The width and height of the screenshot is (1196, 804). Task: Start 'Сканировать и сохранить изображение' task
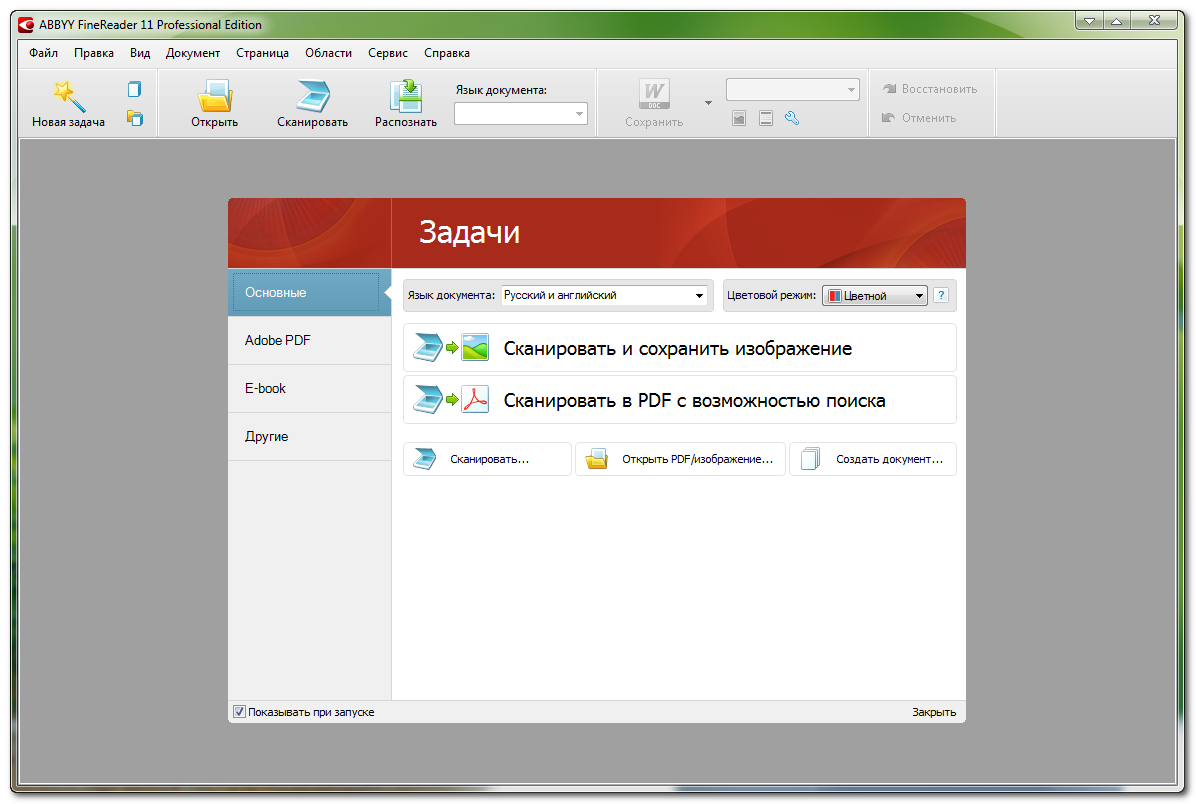679,348
